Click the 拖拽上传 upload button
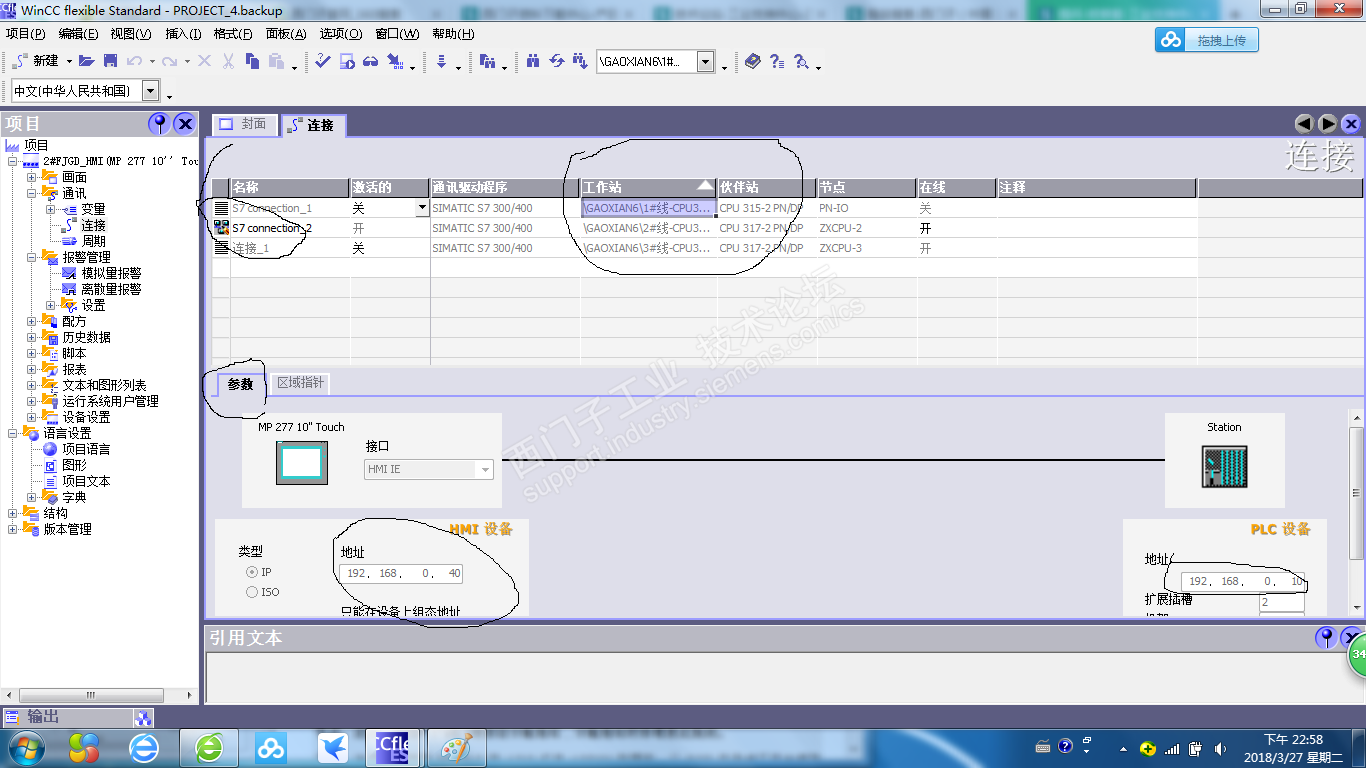The width and height of the screenshot is (1366, 768). [1207, 40]
